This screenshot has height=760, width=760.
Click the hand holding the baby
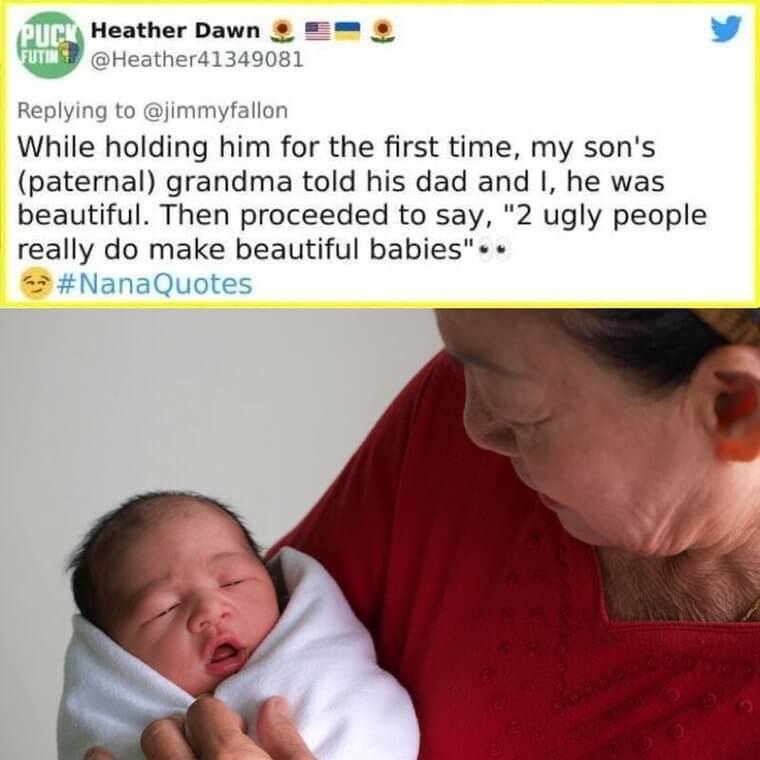213,734
